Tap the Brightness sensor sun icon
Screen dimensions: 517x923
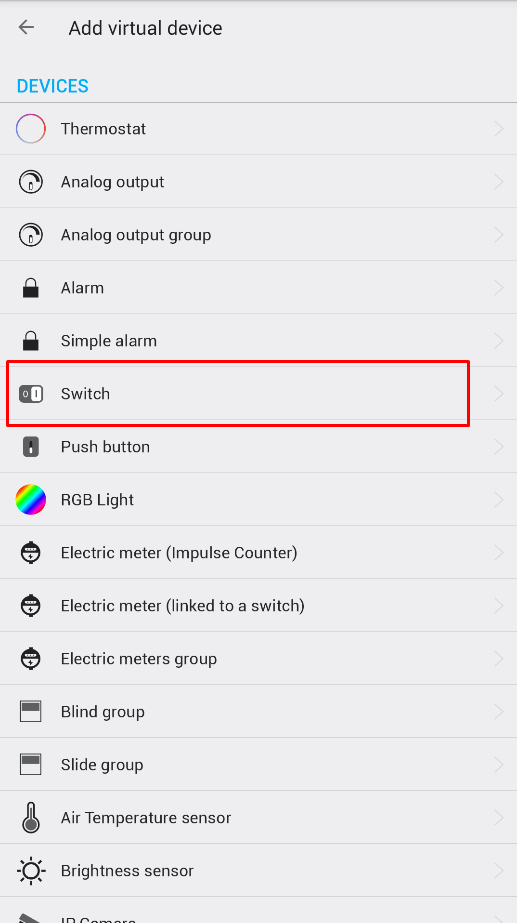point(31,871)
